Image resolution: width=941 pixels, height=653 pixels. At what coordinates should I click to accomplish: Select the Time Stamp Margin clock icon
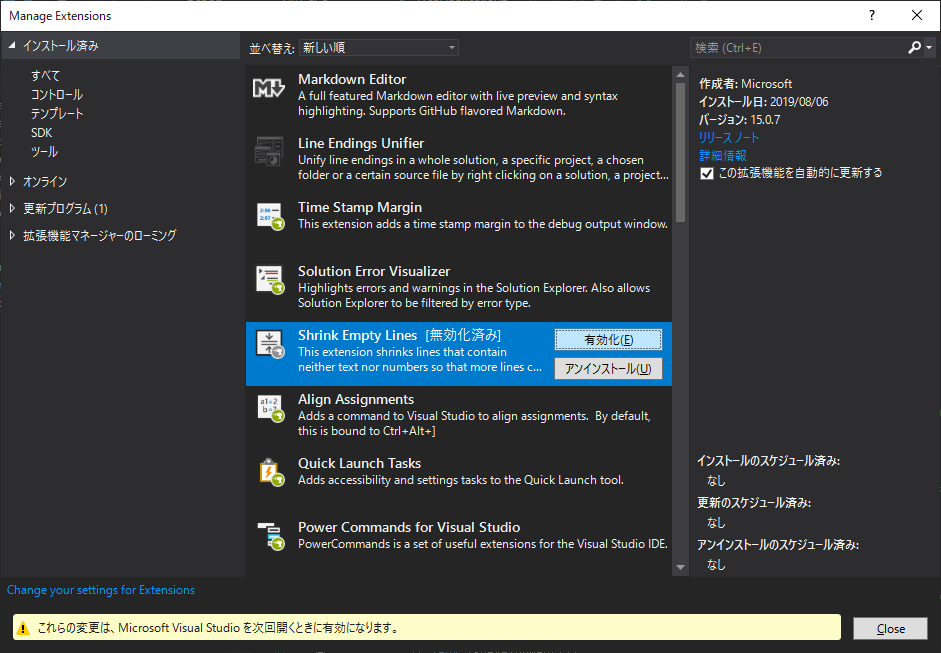point(267,216)
